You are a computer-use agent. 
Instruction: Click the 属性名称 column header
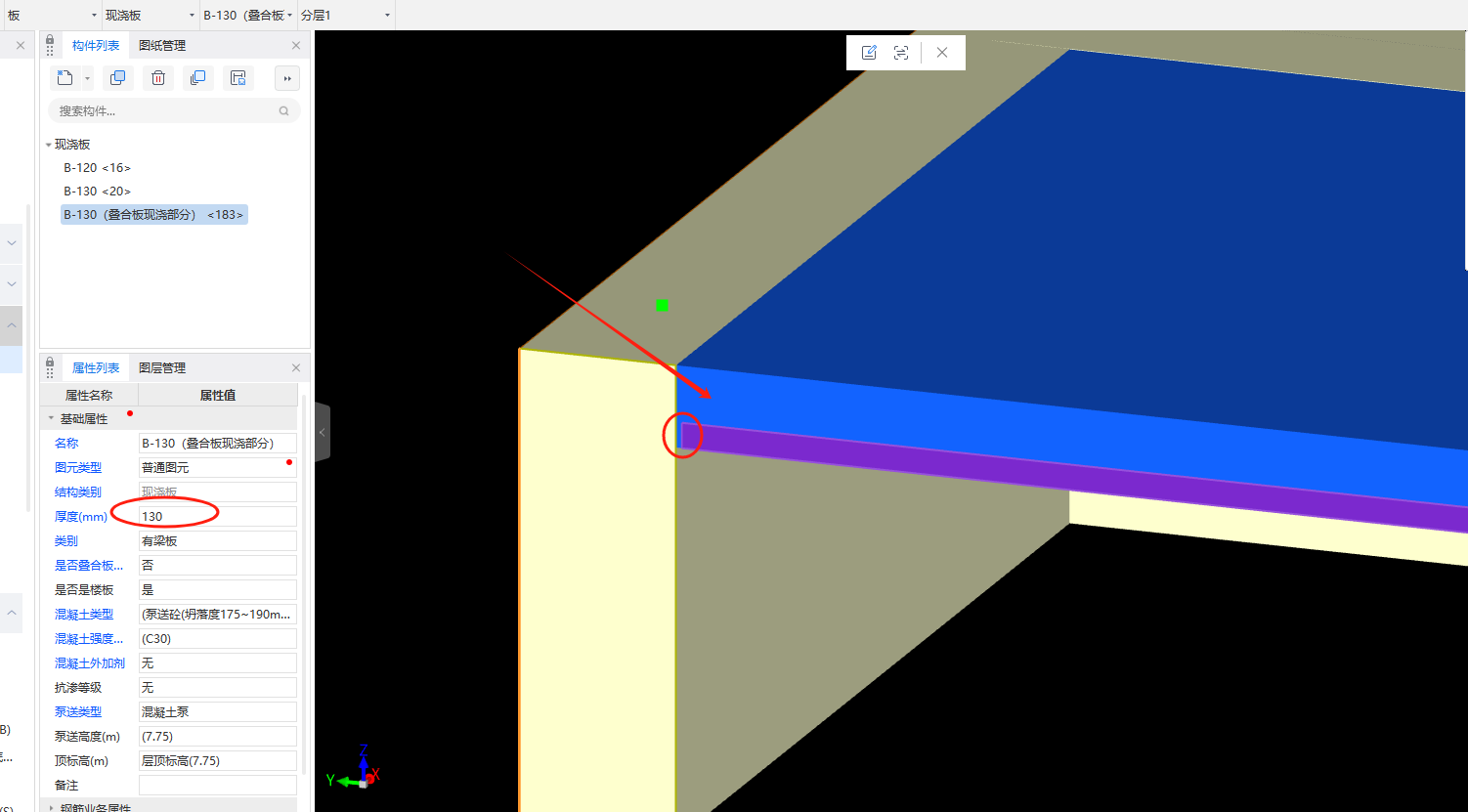(x=89, y=396)
